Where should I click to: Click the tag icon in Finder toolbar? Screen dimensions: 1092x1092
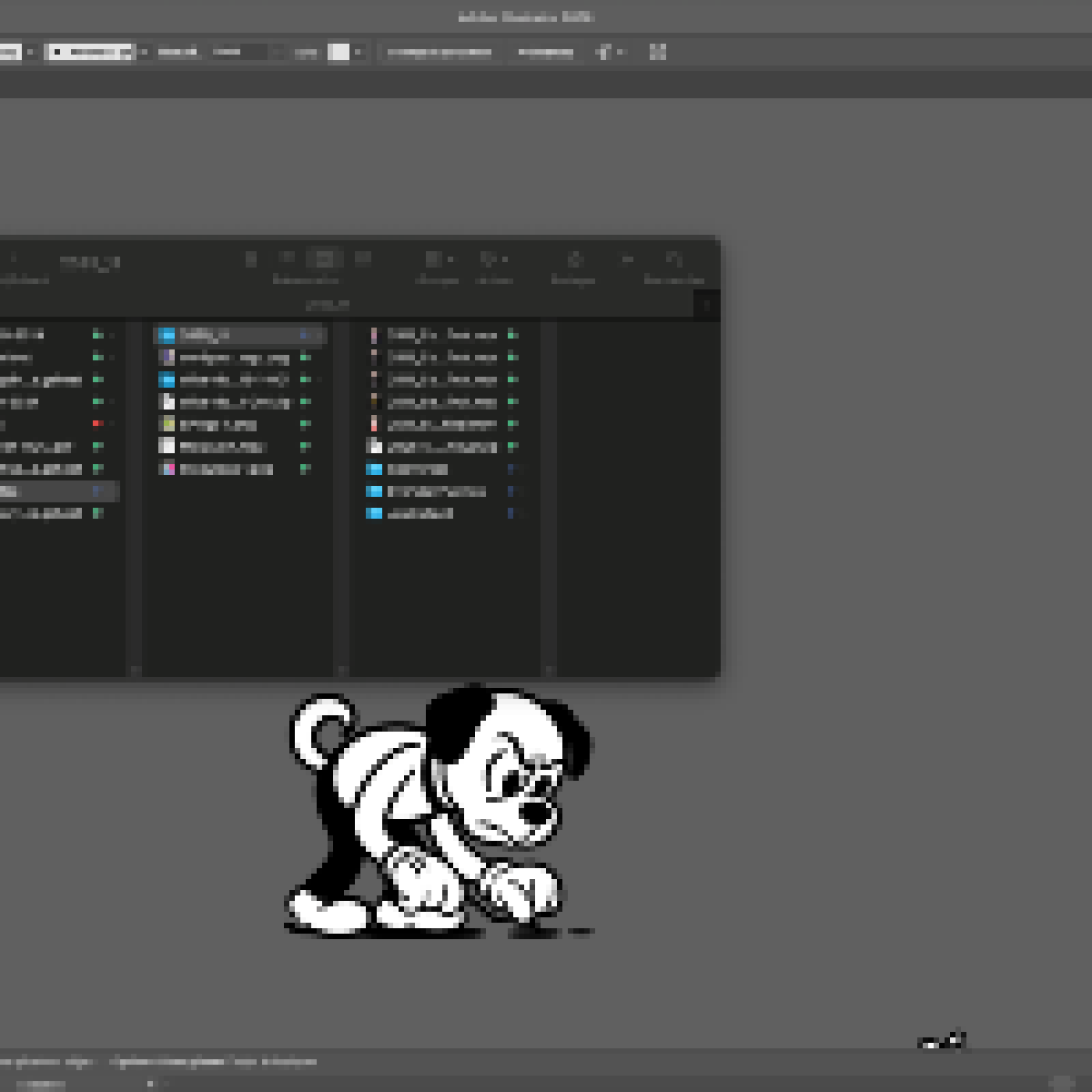[x=627, y=260]
